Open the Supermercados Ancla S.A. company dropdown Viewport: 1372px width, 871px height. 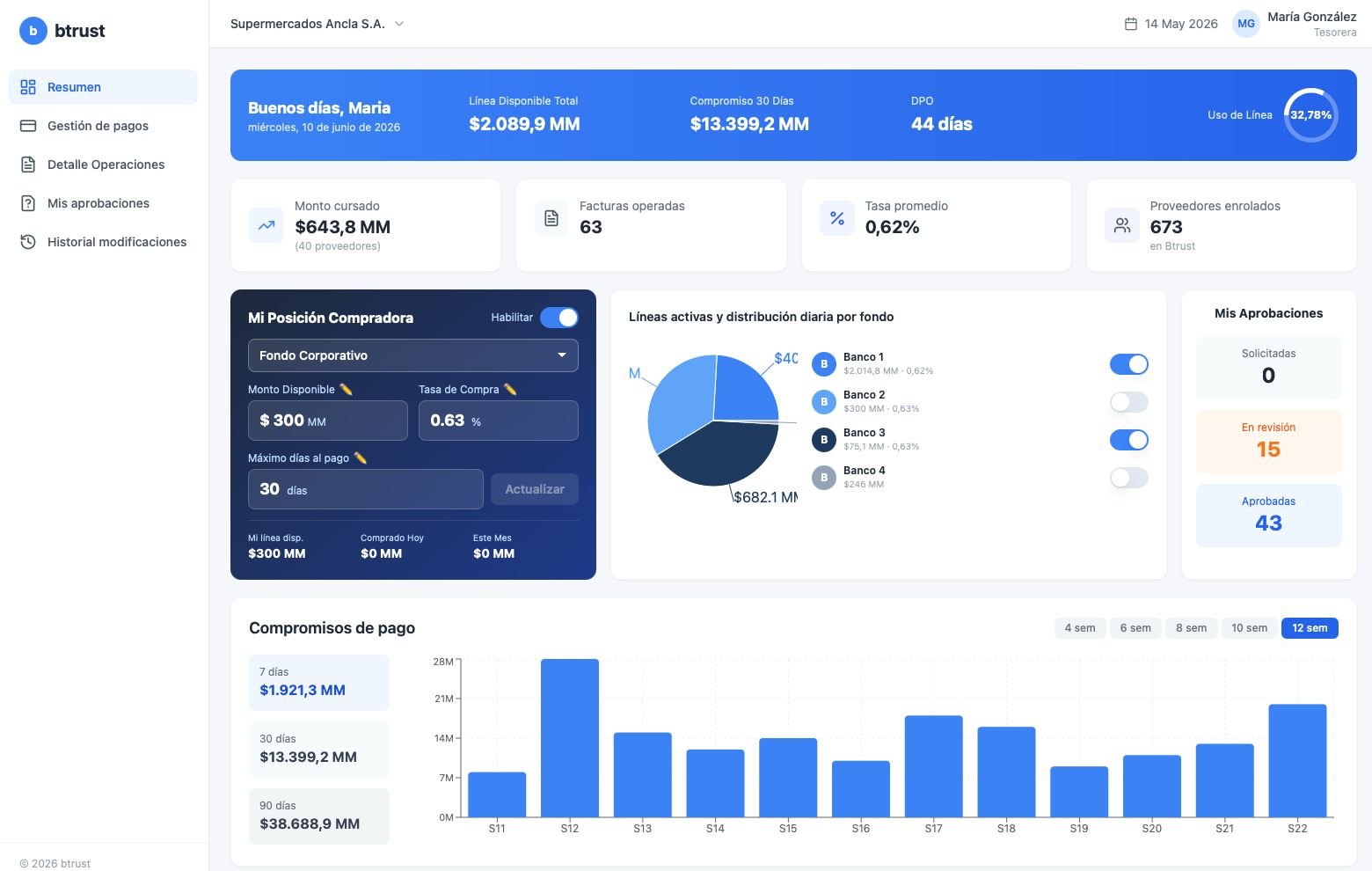coord(317,24)
